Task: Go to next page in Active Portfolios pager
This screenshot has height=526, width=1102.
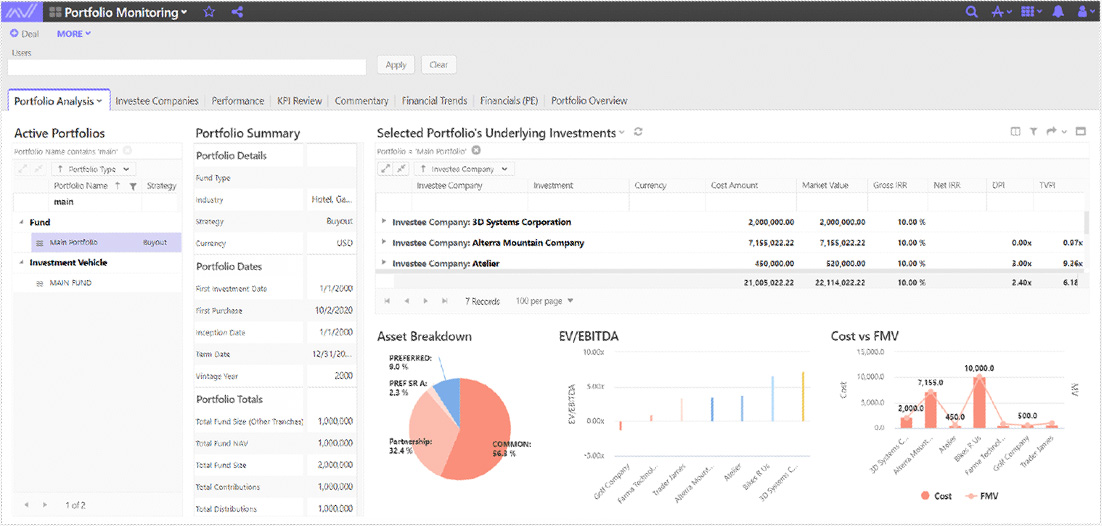Action: (46, 504)
